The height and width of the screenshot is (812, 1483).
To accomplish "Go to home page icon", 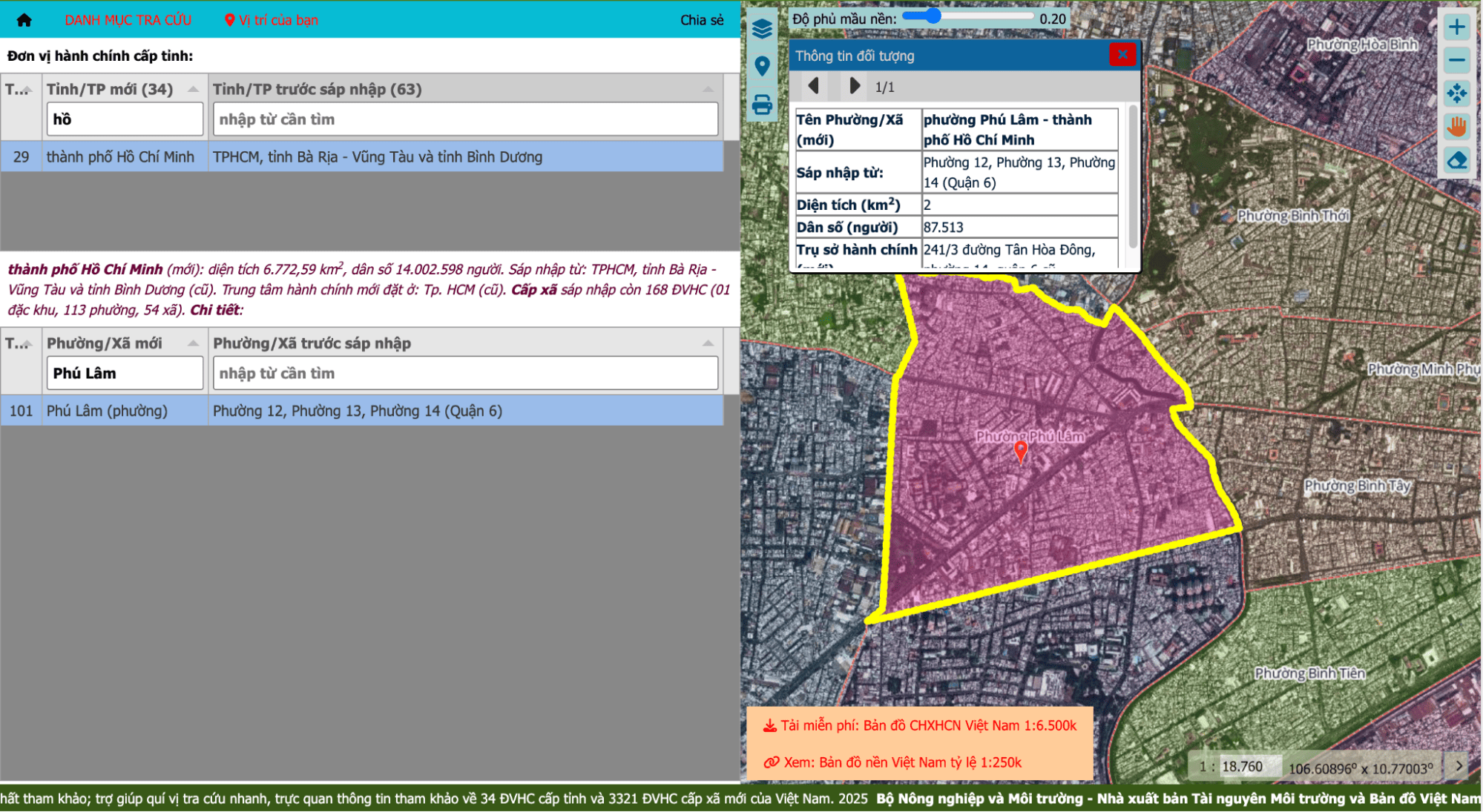I will pos(24,20).
